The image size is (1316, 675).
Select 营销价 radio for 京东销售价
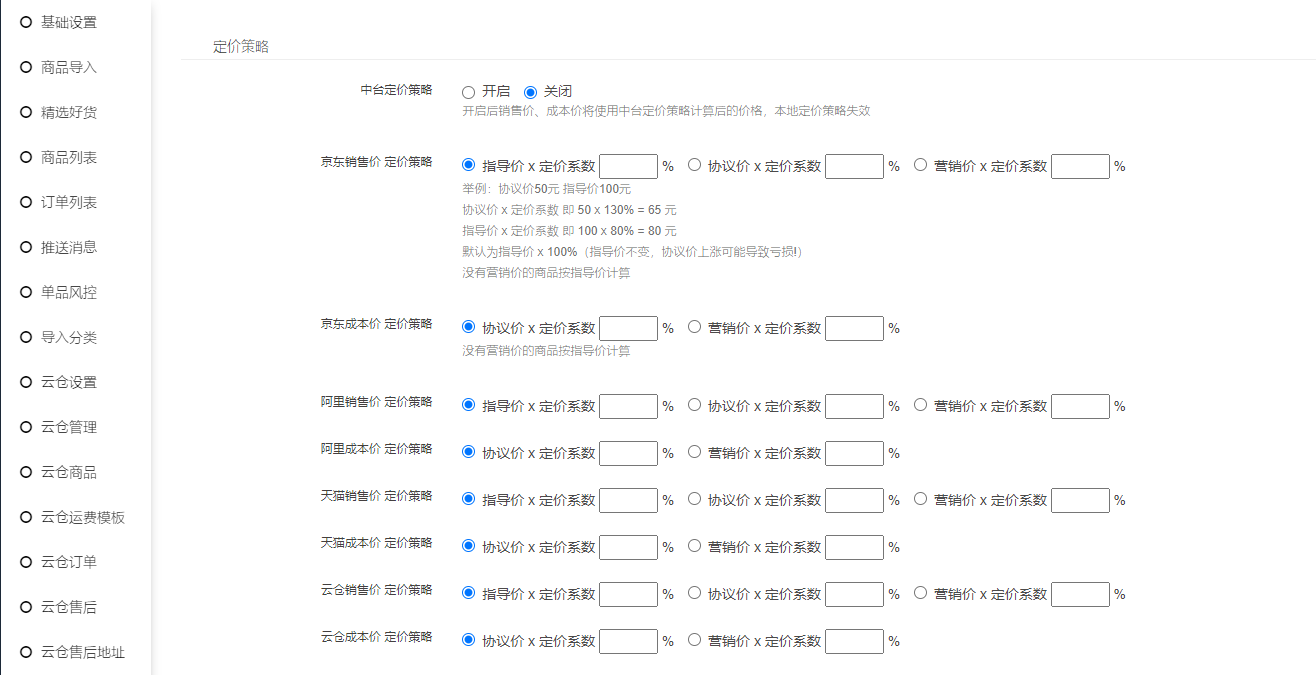click(920, 165)
